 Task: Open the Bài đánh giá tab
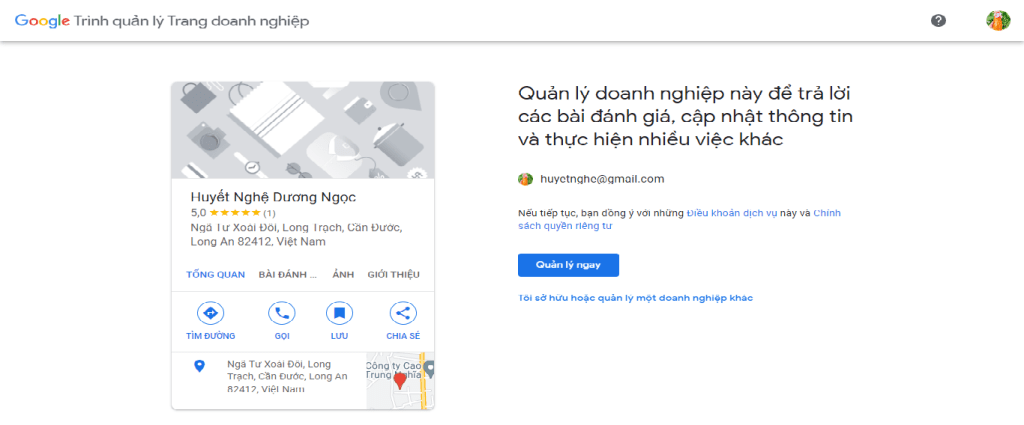click(287, 274)
